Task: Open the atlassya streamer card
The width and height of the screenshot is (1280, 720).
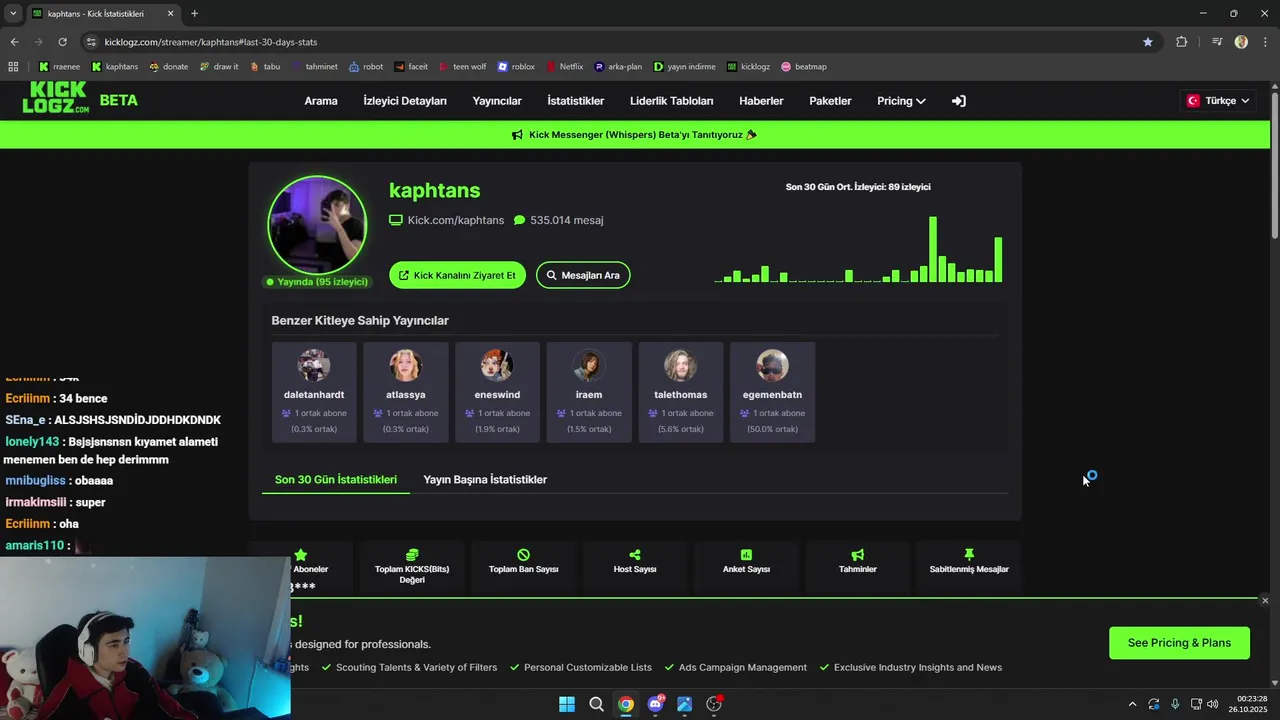Action: coord(406,392)
